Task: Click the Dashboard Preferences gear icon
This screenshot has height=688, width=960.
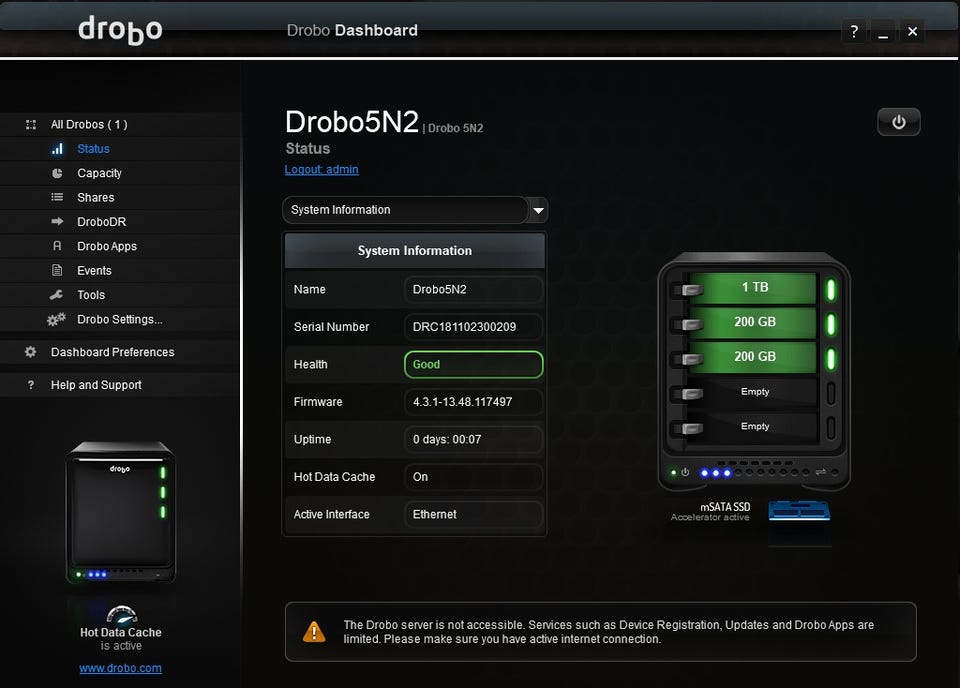Action: tap(30, 352)
